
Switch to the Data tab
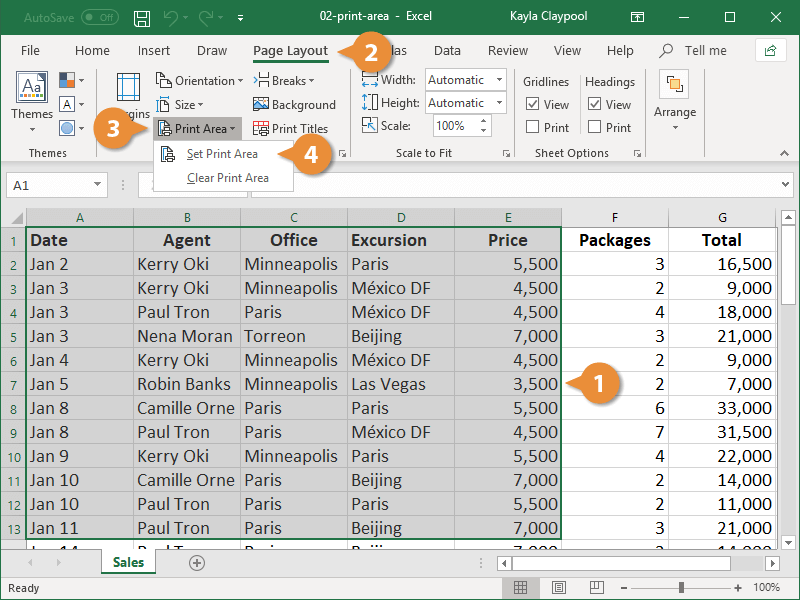tap(447, 51)
